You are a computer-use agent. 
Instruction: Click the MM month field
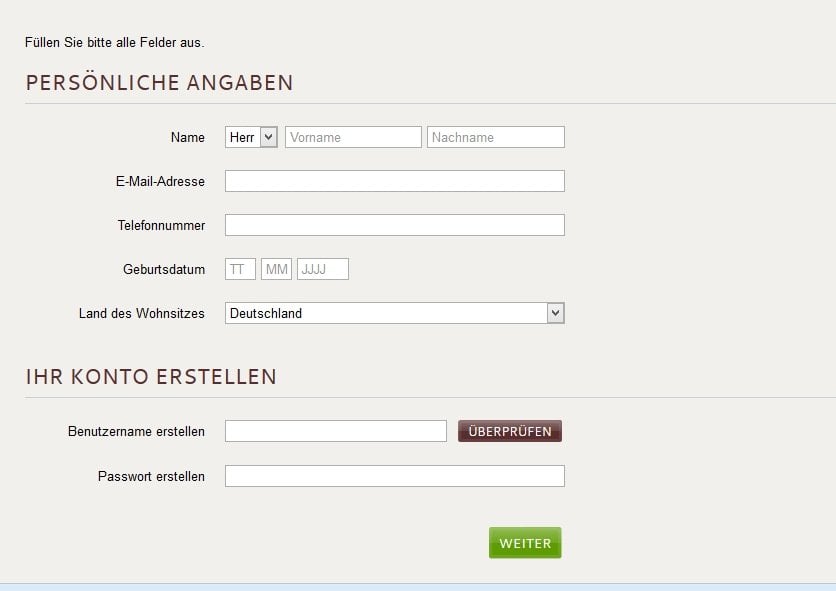tap(276, 269)
